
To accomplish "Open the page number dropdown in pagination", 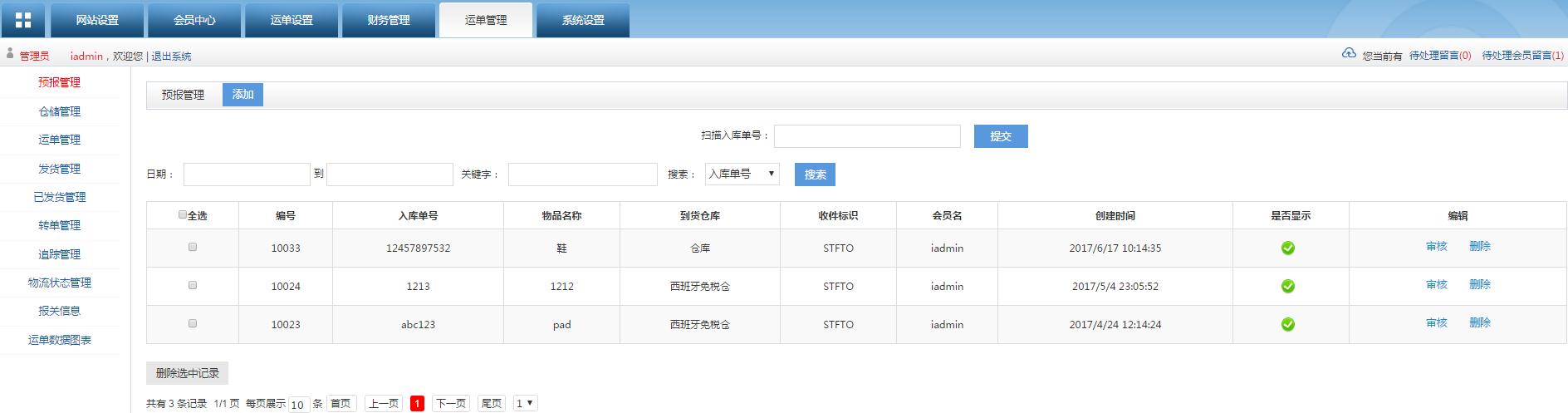I will click(x=525, y=403).
